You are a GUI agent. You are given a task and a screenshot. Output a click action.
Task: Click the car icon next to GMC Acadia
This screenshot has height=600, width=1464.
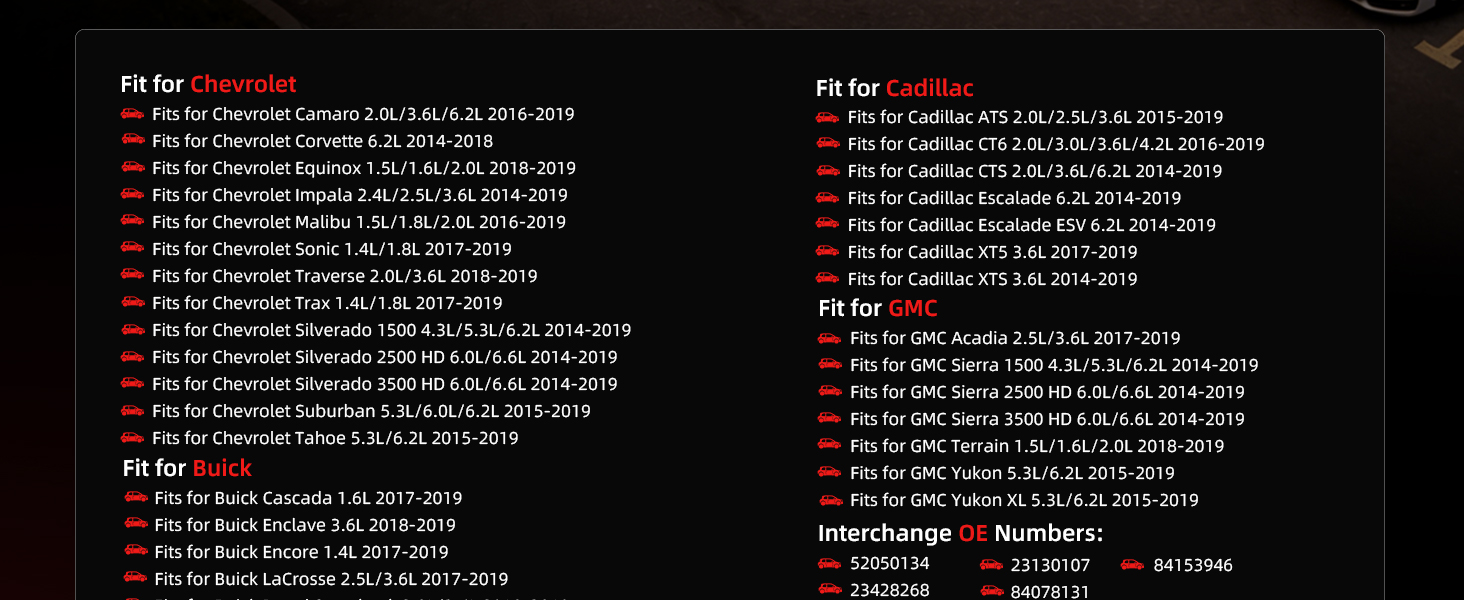coord(829,338)
